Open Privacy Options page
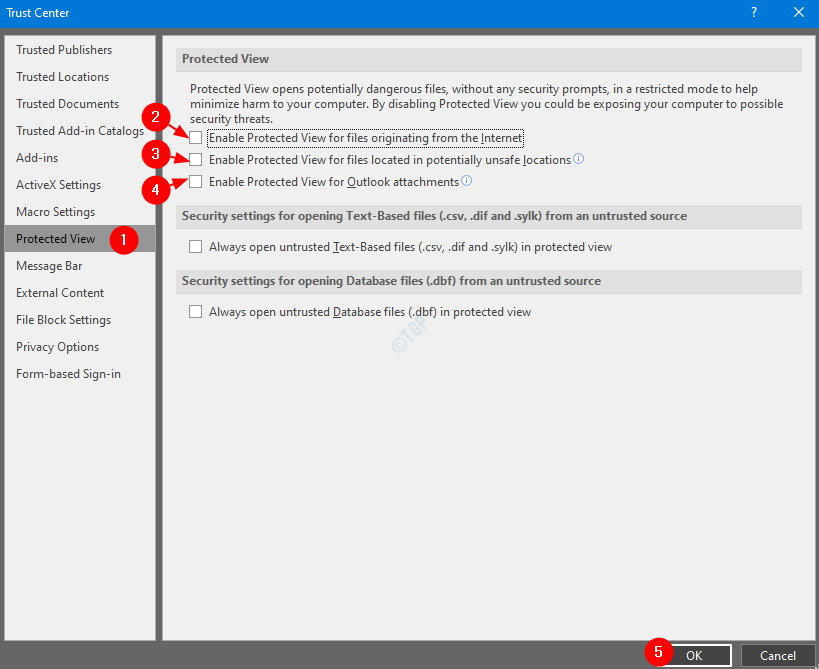 57,347
